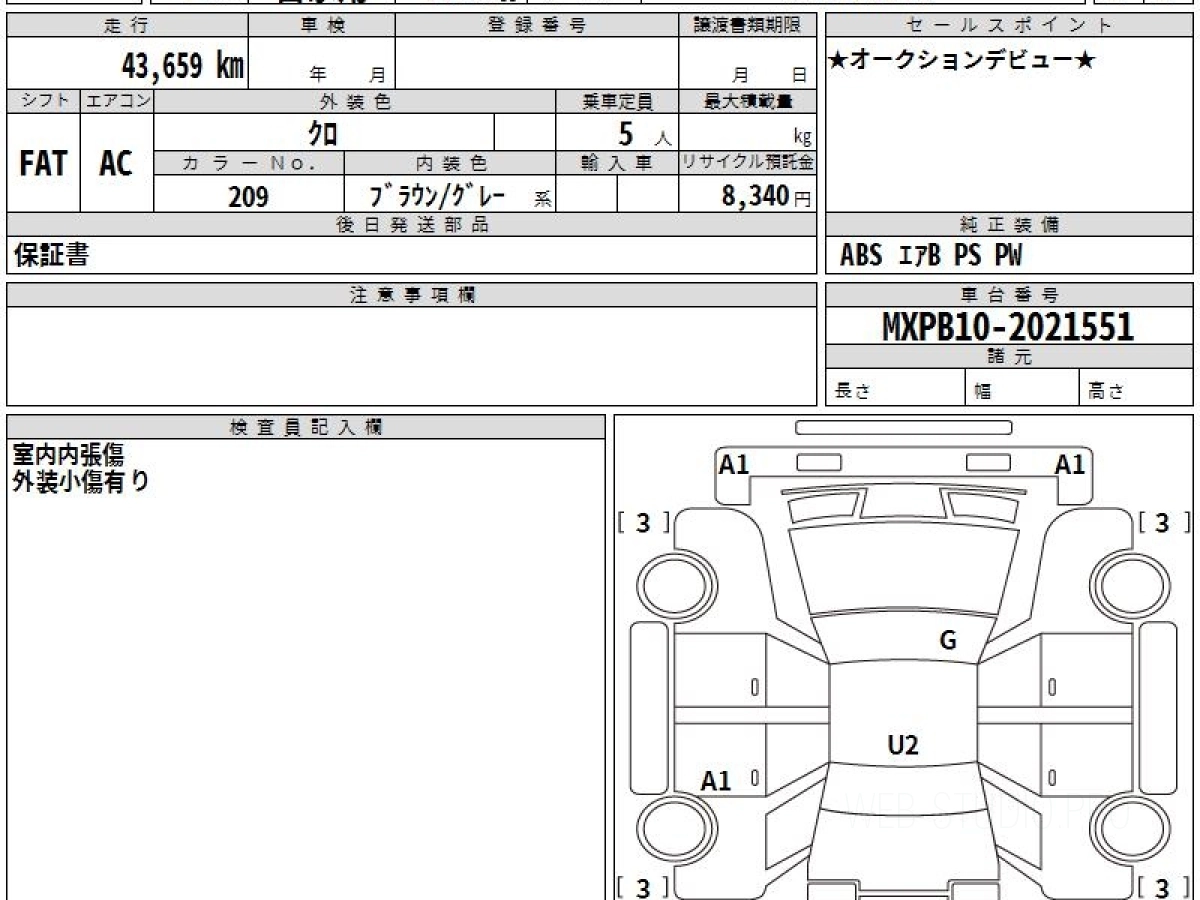Image resolution: width=1200 pixels, height=900 pixels.
Task: Click the 車台番号 header
Action: click(1009, 295)
